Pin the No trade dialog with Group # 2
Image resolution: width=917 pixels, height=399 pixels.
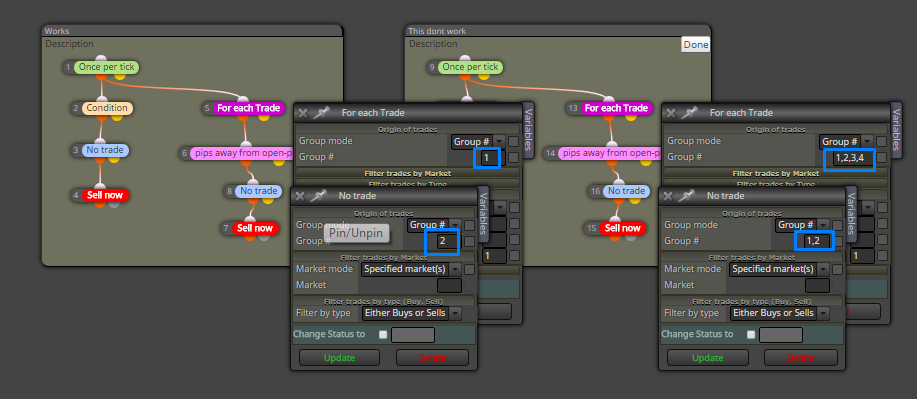[x=318, y=196]
